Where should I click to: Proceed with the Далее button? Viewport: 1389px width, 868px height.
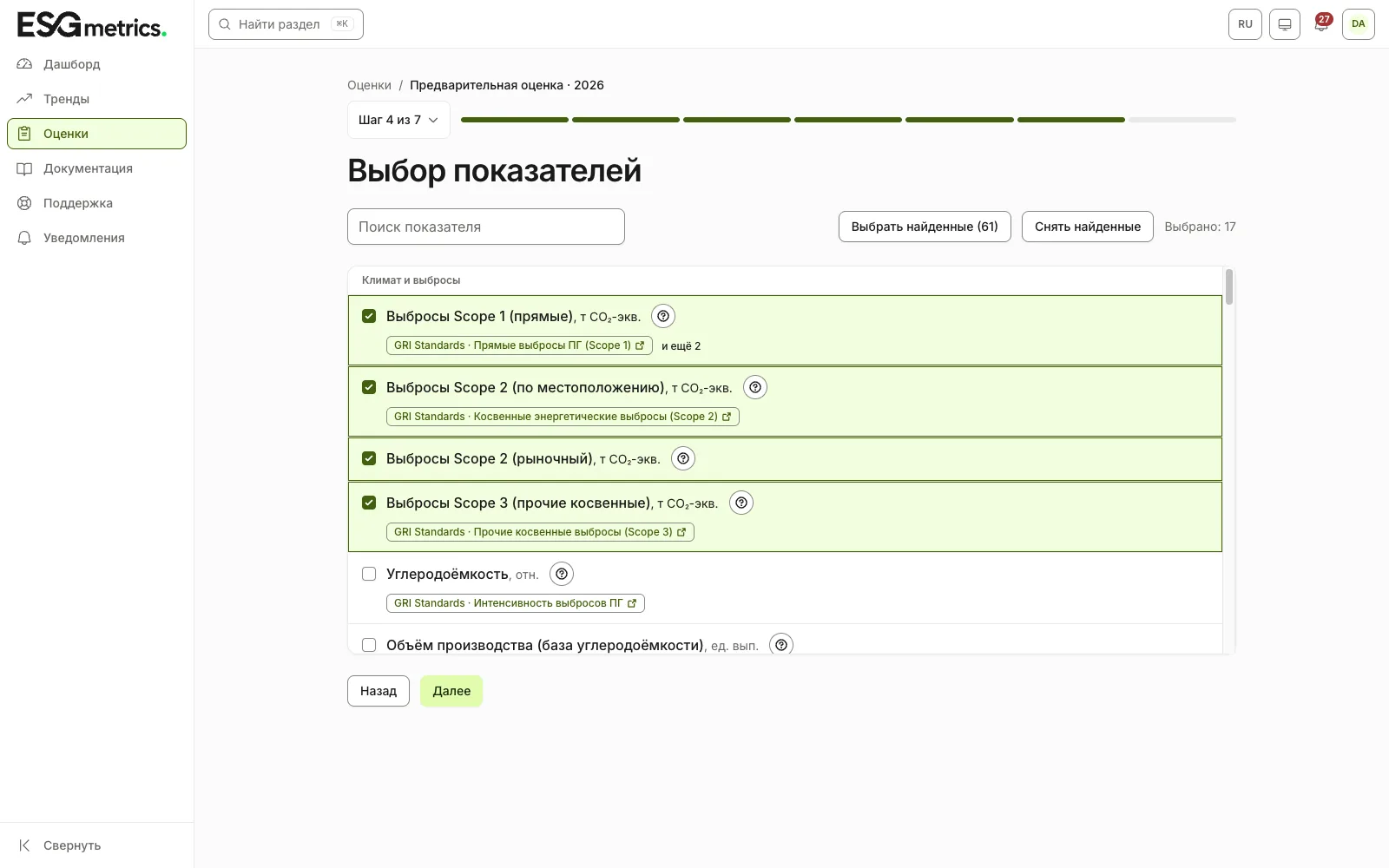451,691
